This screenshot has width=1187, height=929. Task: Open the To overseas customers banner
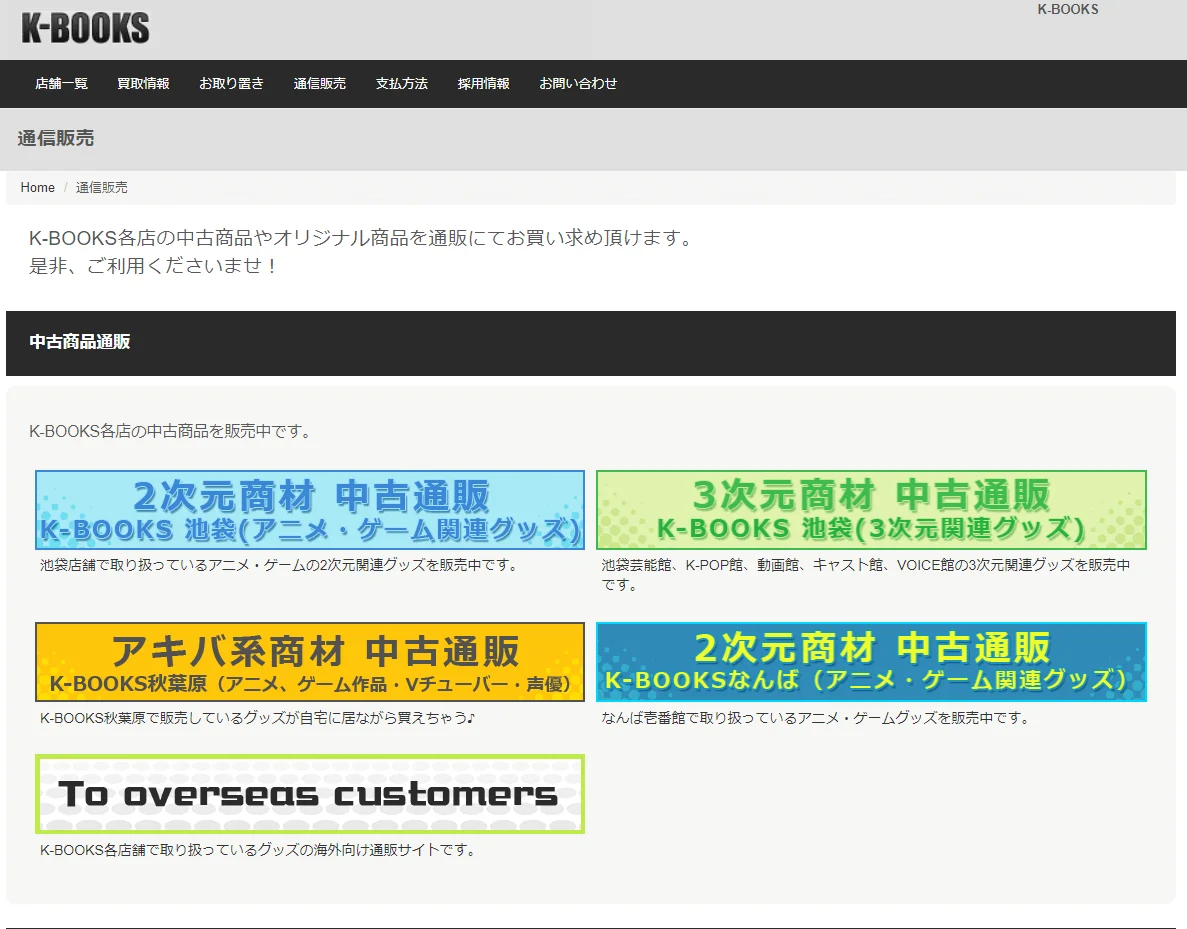tap(310, 793)
